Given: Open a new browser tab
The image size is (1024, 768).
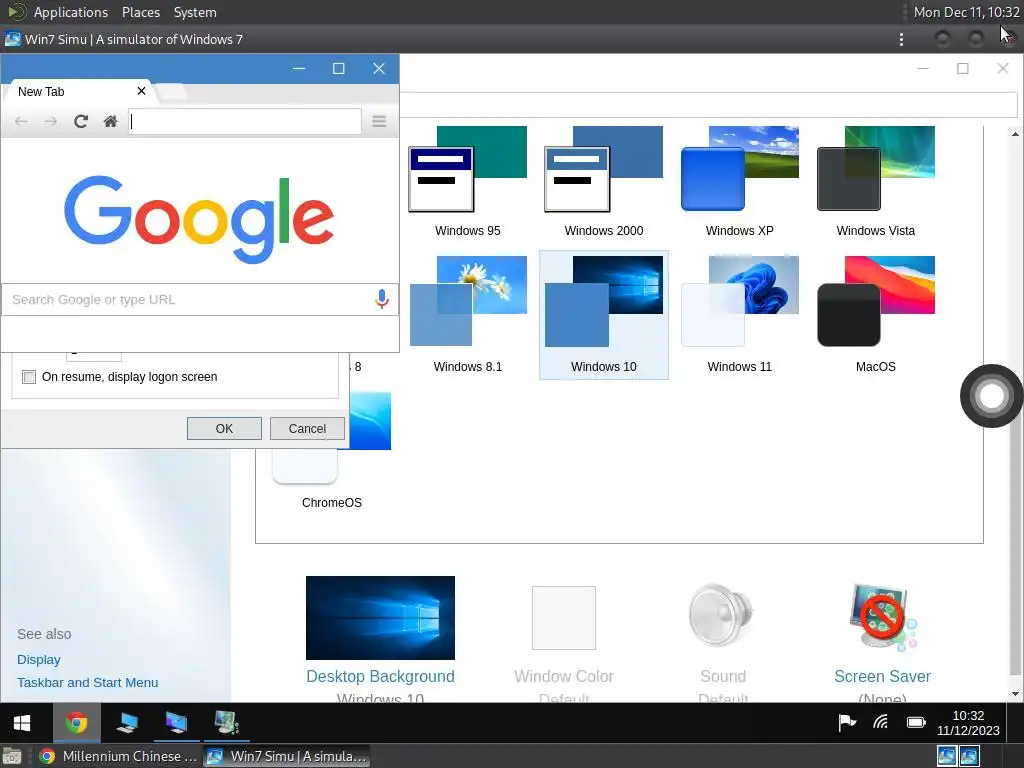Looking at the screenshot, I should (171, 92).
